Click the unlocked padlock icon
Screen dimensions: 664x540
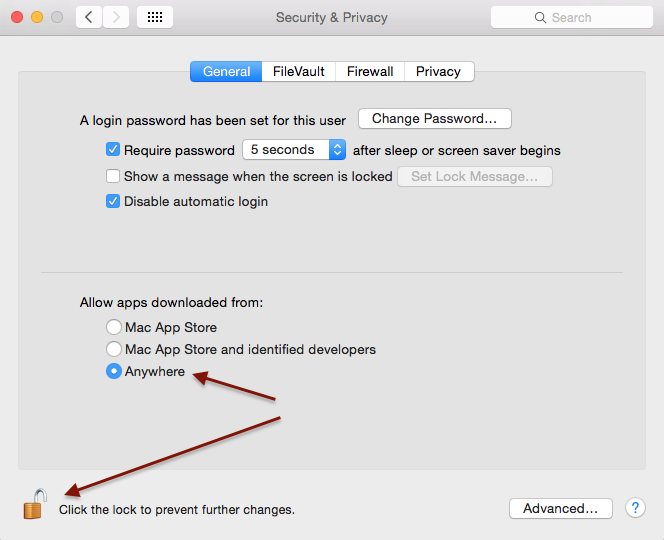[35, 504]
